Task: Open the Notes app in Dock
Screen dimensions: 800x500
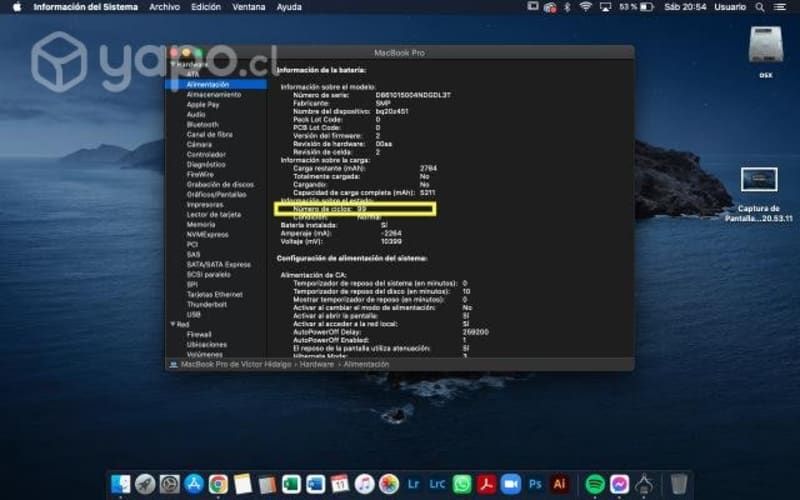Action: (242, 484)
